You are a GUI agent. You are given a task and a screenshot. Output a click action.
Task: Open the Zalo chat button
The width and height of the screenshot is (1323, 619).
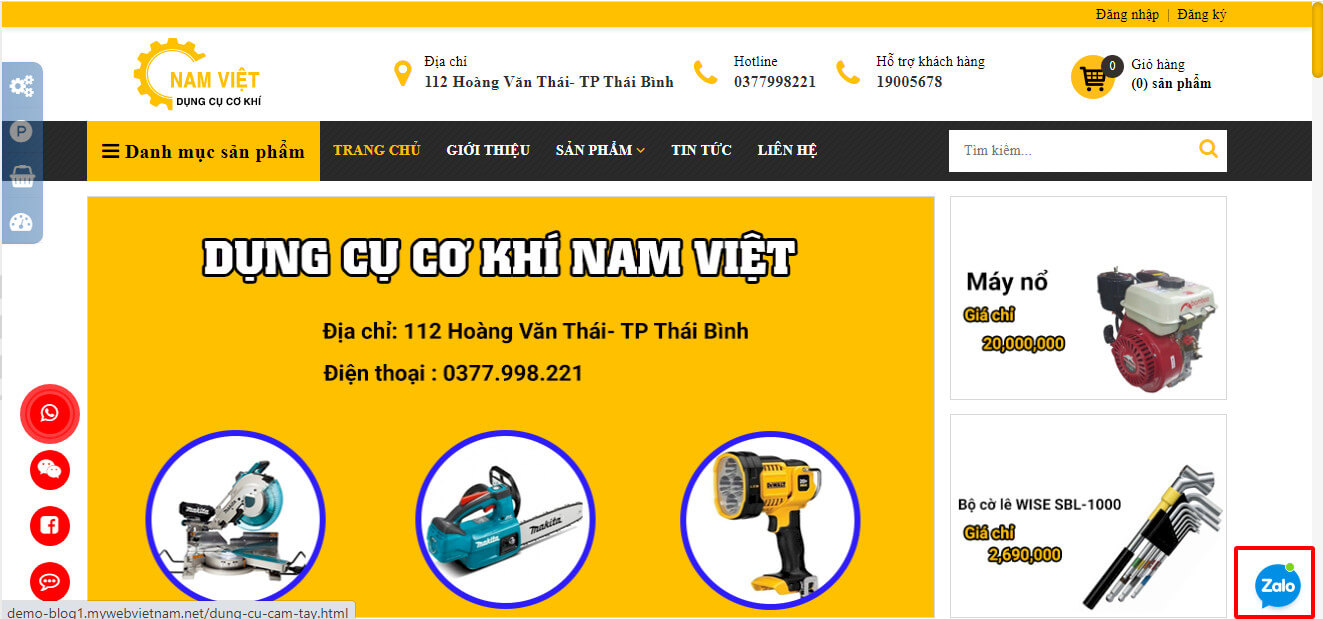pos(1277,585)
